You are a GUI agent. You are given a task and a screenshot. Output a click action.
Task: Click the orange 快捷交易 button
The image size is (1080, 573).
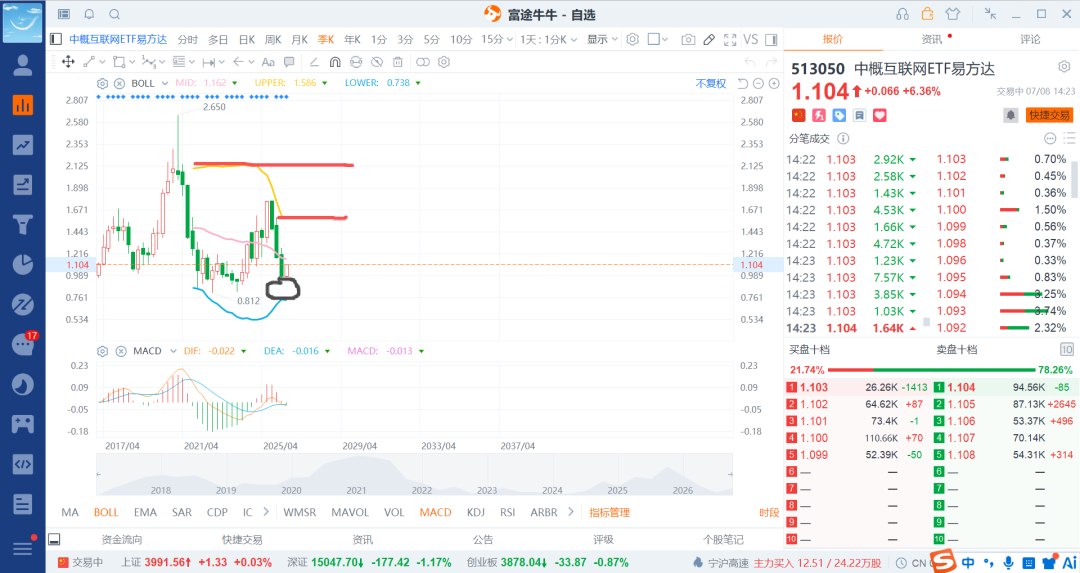point(1050,115)
